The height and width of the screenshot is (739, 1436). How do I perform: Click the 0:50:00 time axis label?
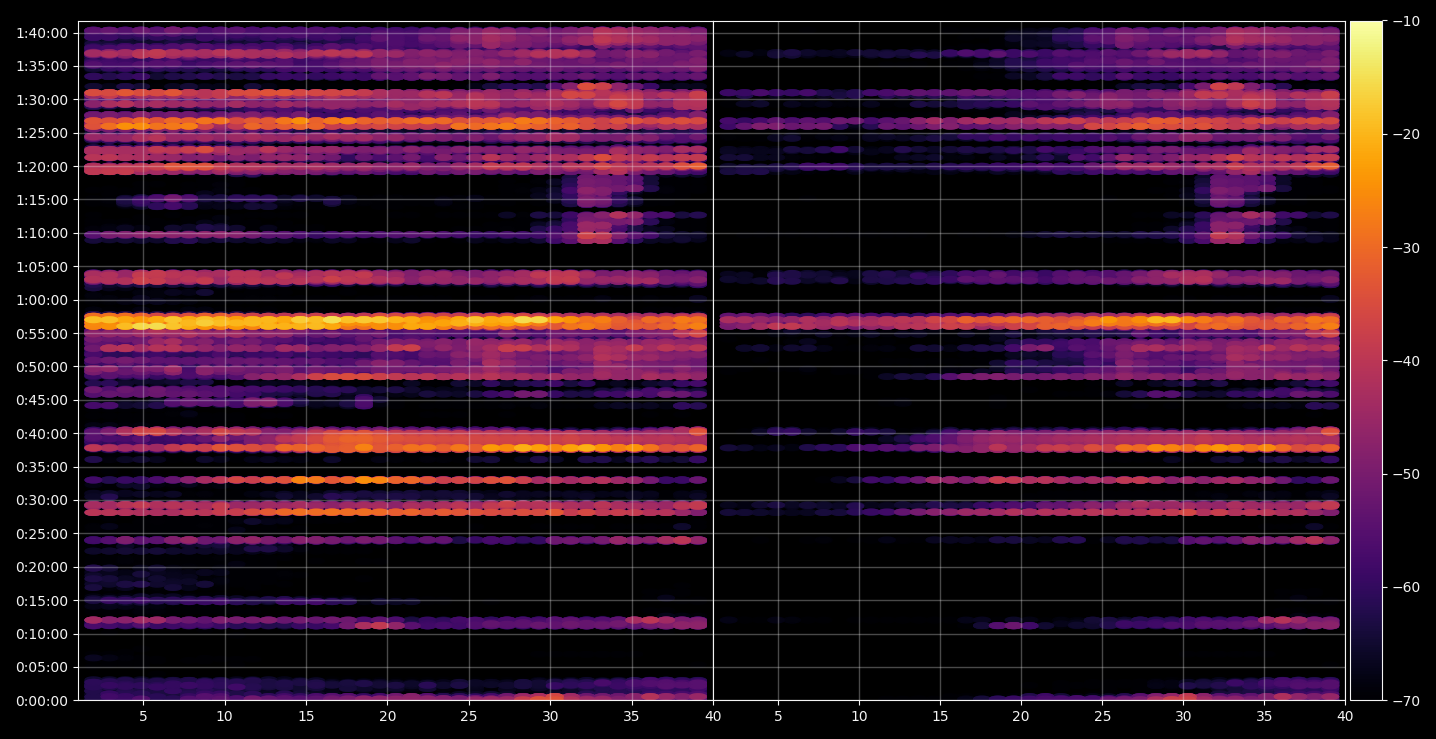[42, 367]
